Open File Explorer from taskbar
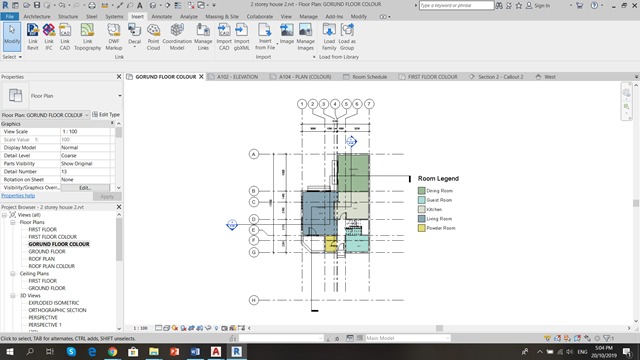The image size is (640, 360). point(154,351)
